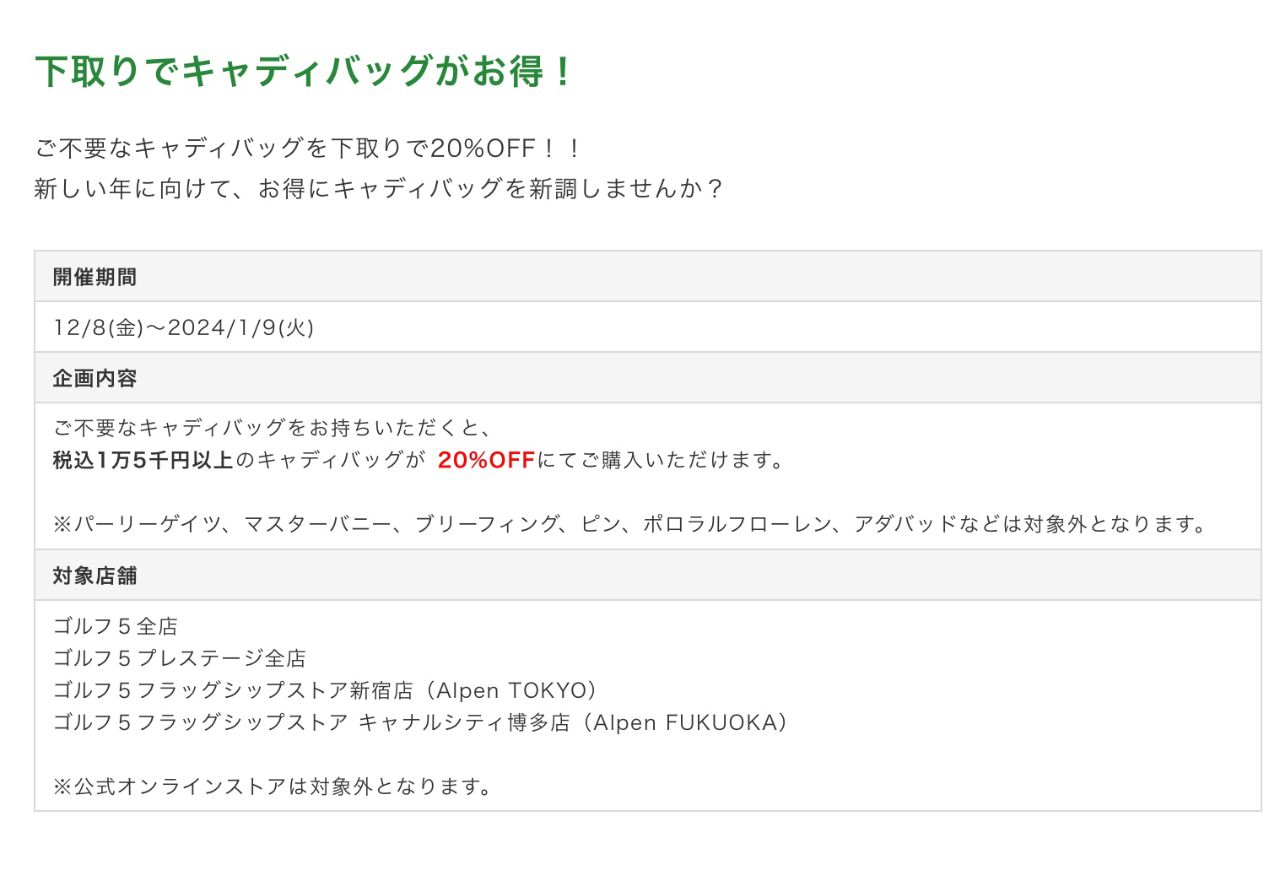Click the bold text 税込1万5千円以上

click(x=143, y=461)
